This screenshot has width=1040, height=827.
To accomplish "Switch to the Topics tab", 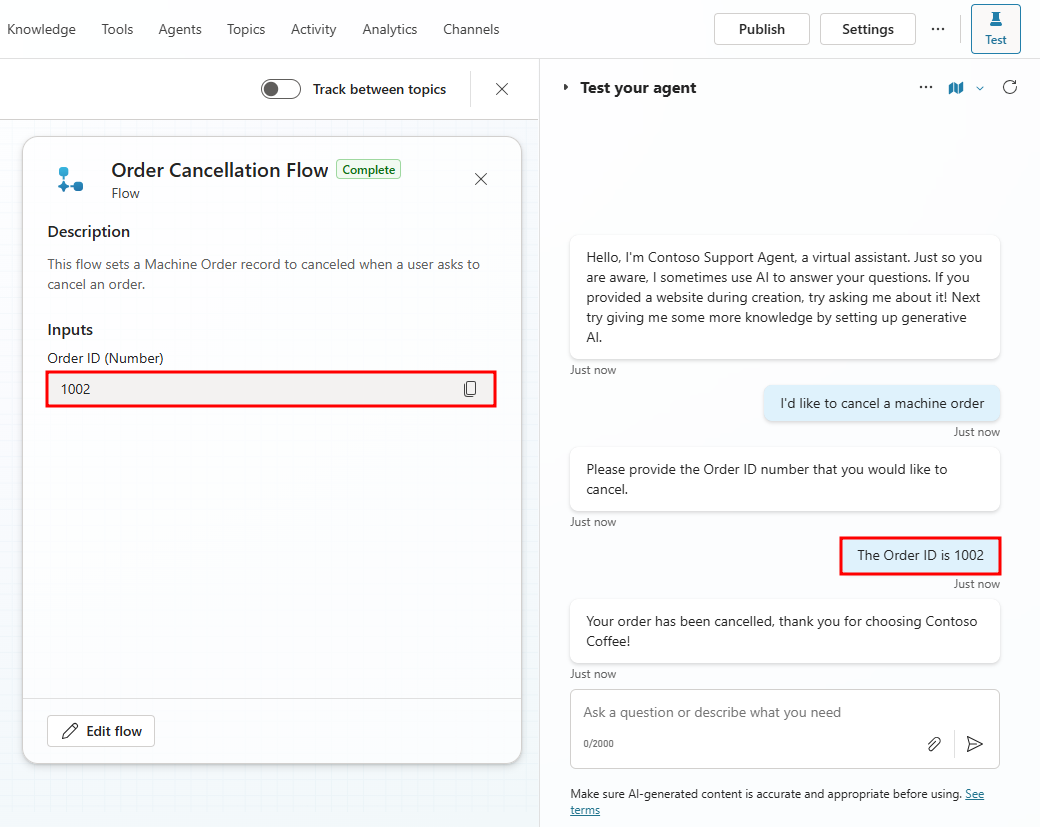I will [246, 29].
